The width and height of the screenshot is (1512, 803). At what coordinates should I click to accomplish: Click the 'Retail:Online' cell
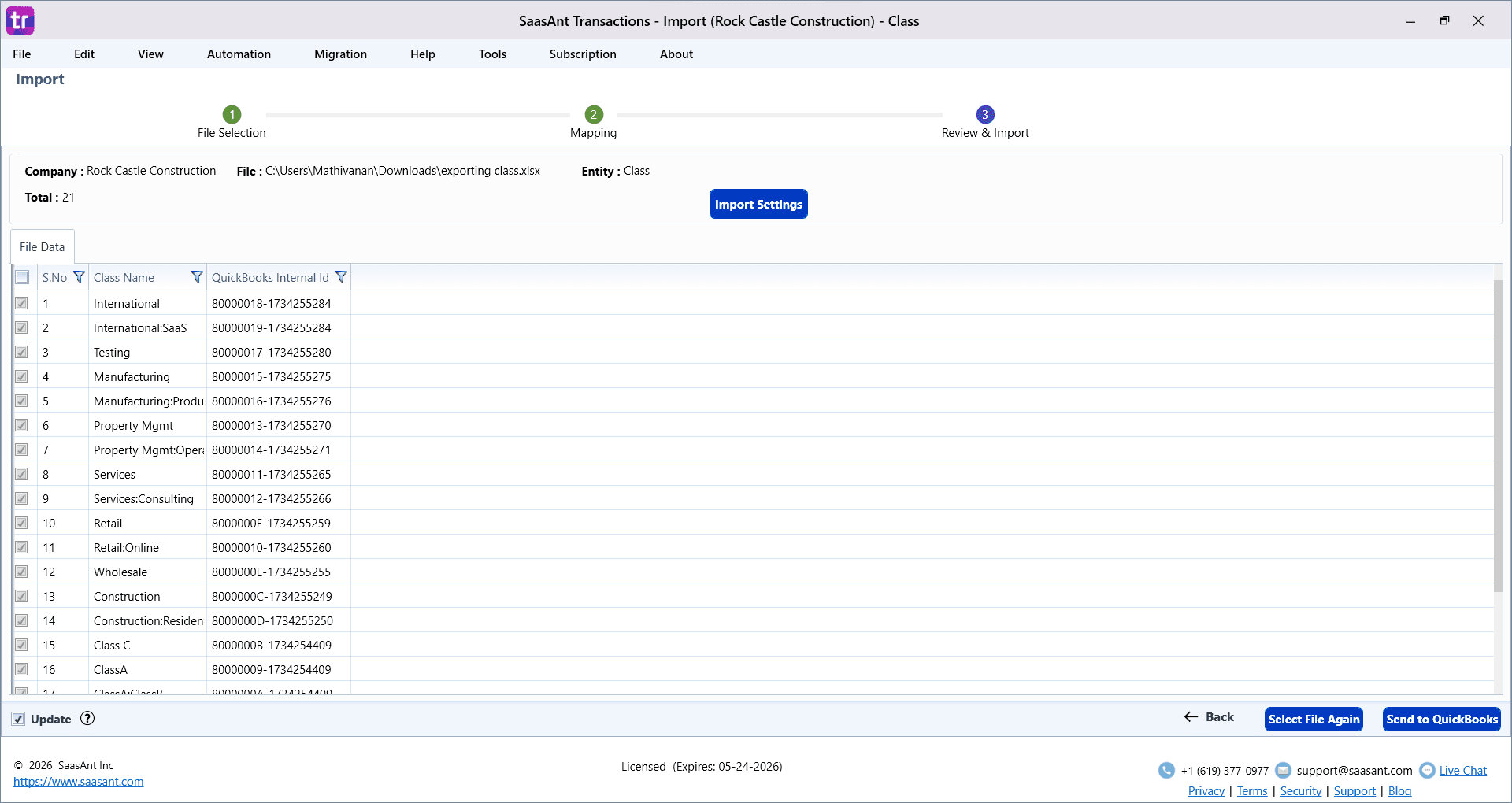(x=147, y=547)
